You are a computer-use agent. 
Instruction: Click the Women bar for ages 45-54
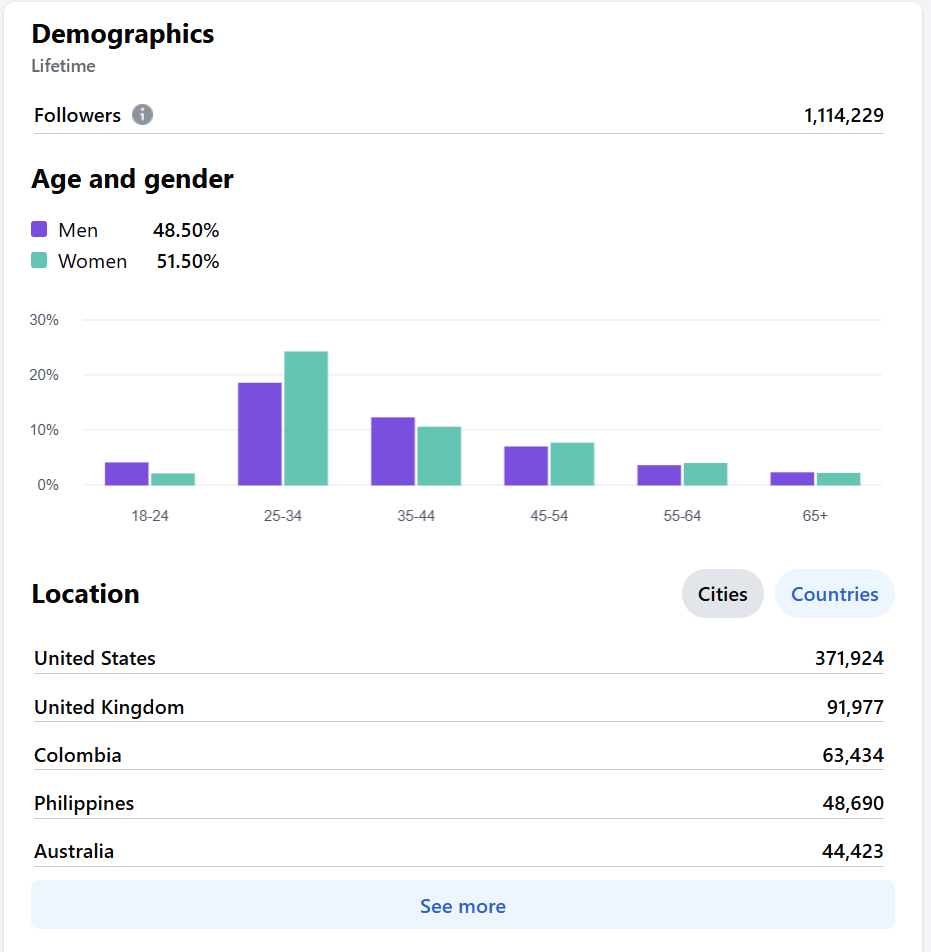(572, 464)
